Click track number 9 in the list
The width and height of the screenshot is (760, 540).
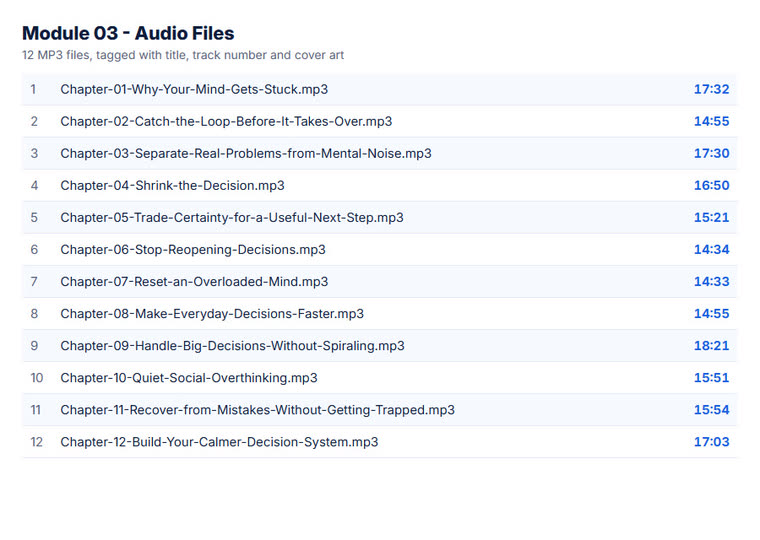[x=34, y=345]
